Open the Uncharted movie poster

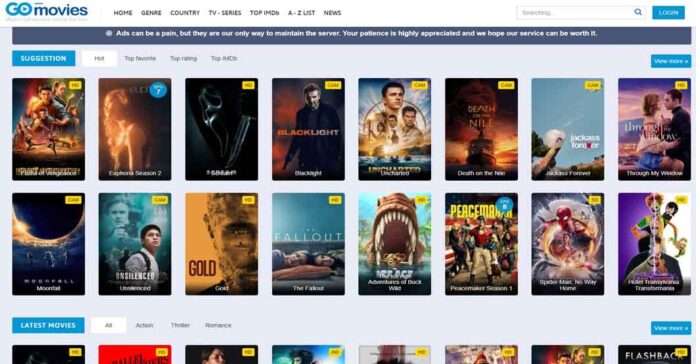click(x=395, y=129)
